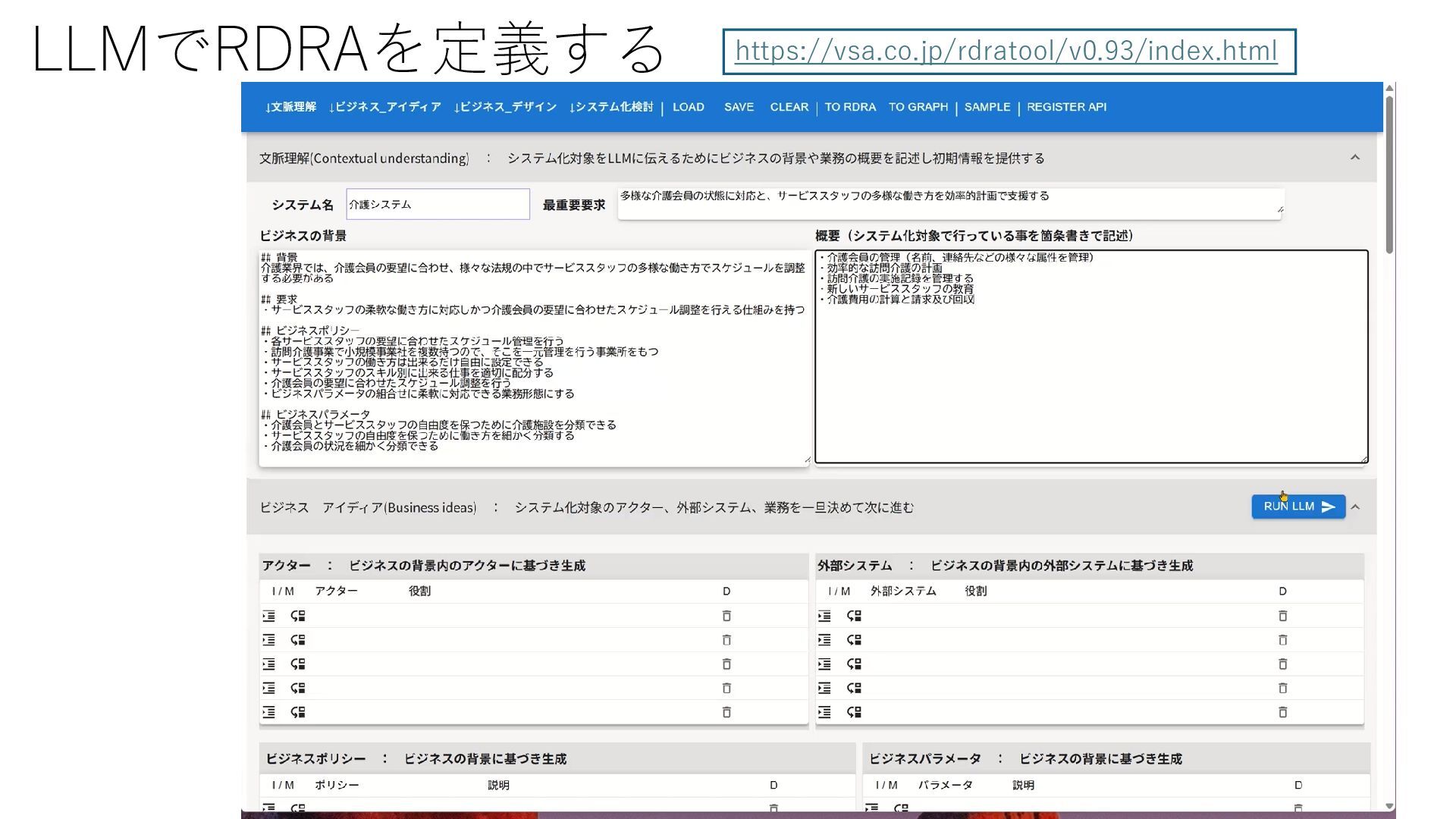
Task: Delete the first 外部システム table row
Action: [x=1283, y=616]
